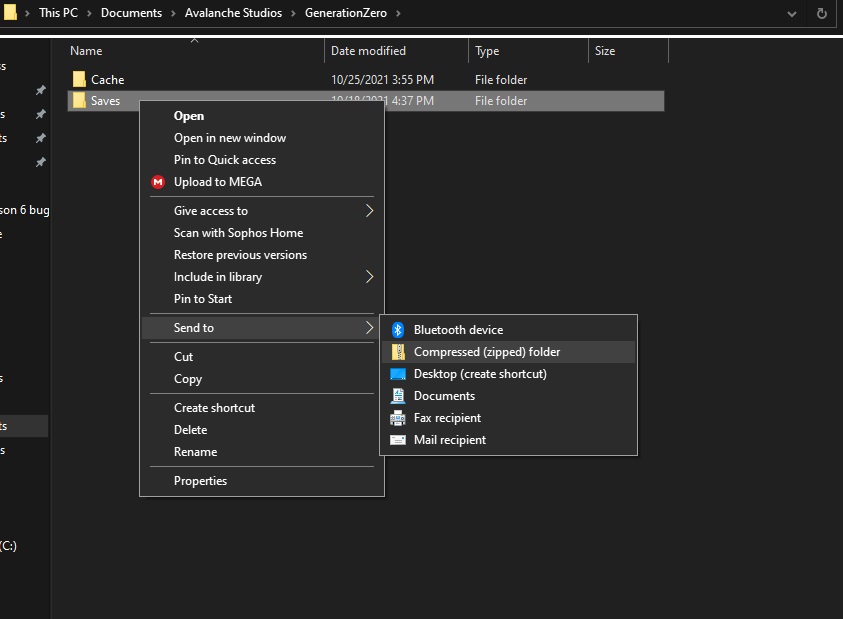Expand the chevron after GenerationZero
This screenshot has height=619, width=843.
(x=398, y=13)
